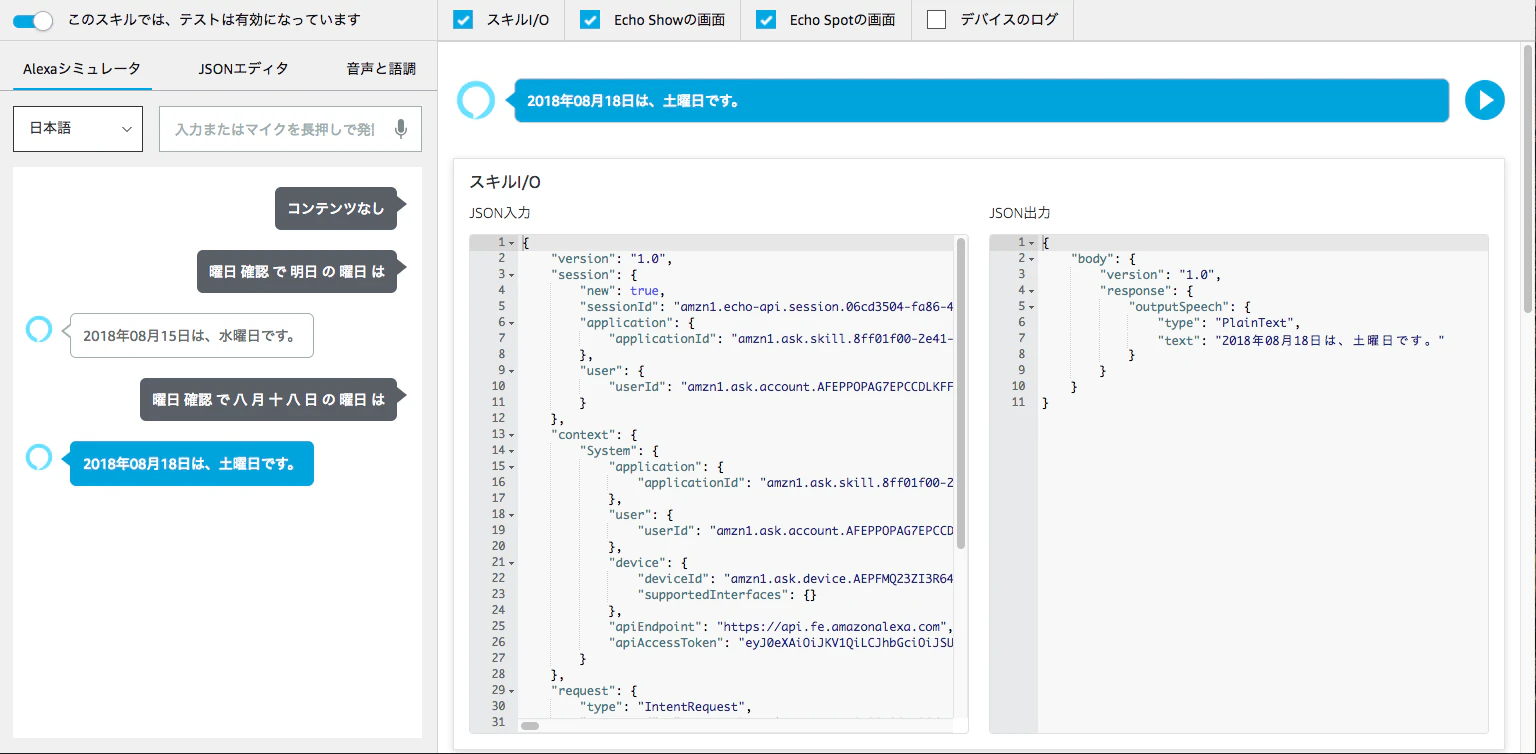The width and height of the screenshot is (1536, 754).
Task: Play the Alexa response audio
Action: (1485, 100)
